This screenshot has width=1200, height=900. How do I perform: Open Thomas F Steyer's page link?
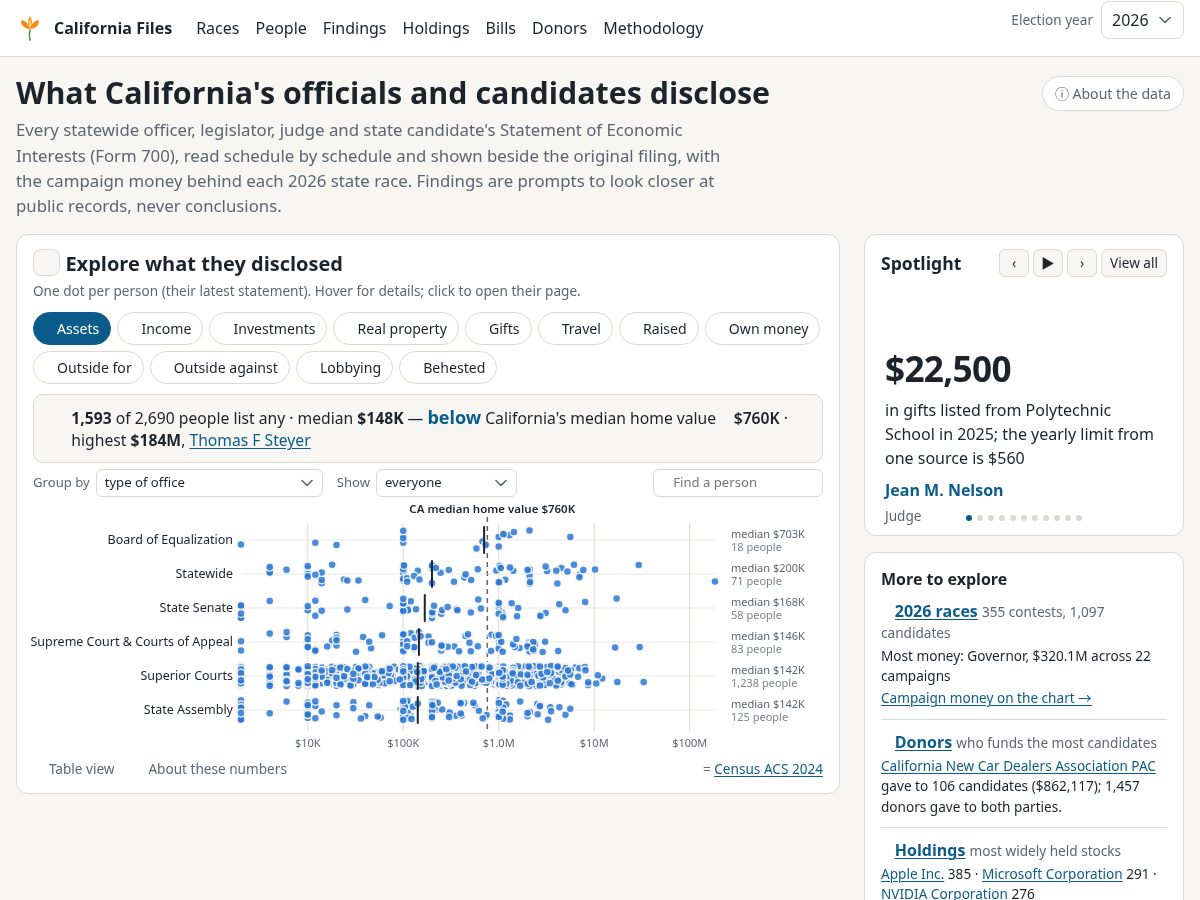coord(250,440)
